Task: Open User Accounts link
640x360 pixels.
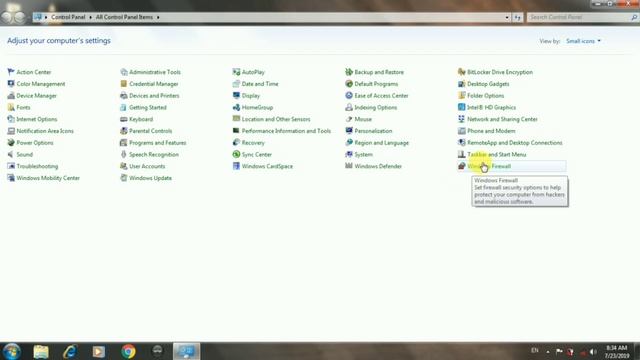Action: pos(147,166)
